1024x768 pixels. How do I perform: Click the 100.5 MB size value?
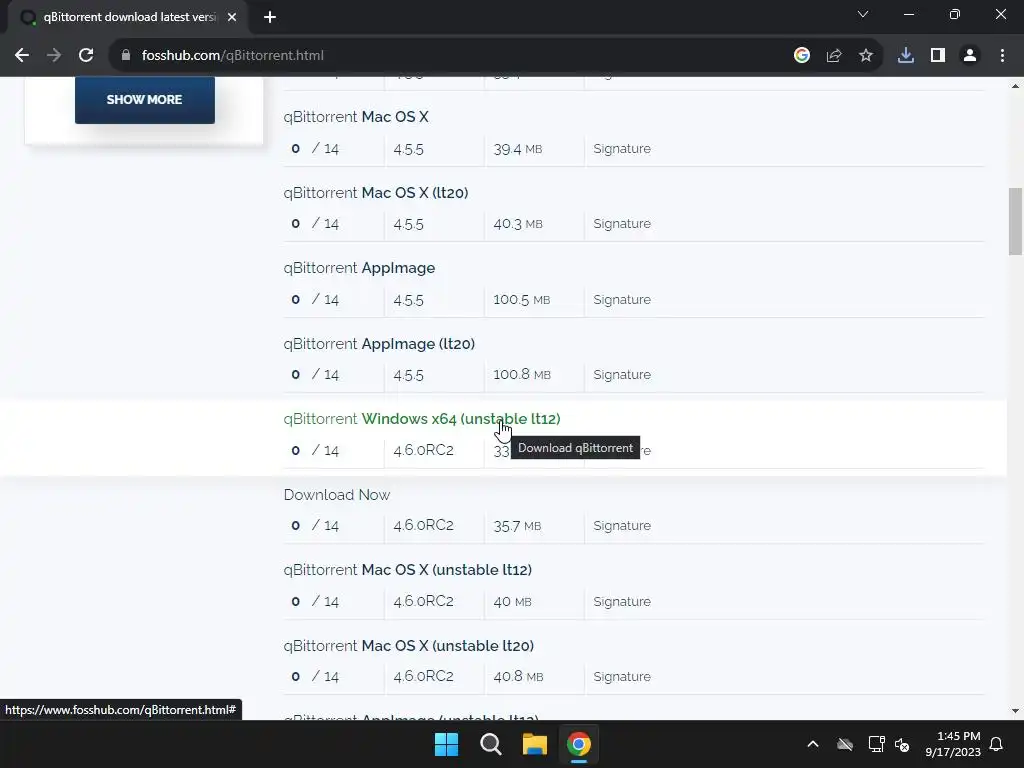(522, 299)
